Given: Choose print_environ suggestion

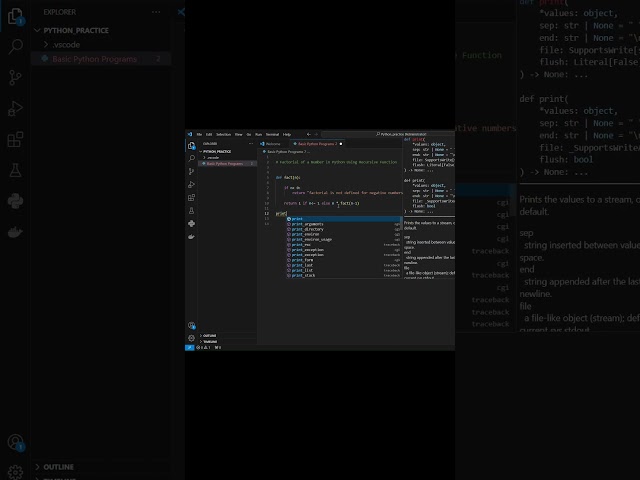Looking at the screenshot, I should pos(343,234).
